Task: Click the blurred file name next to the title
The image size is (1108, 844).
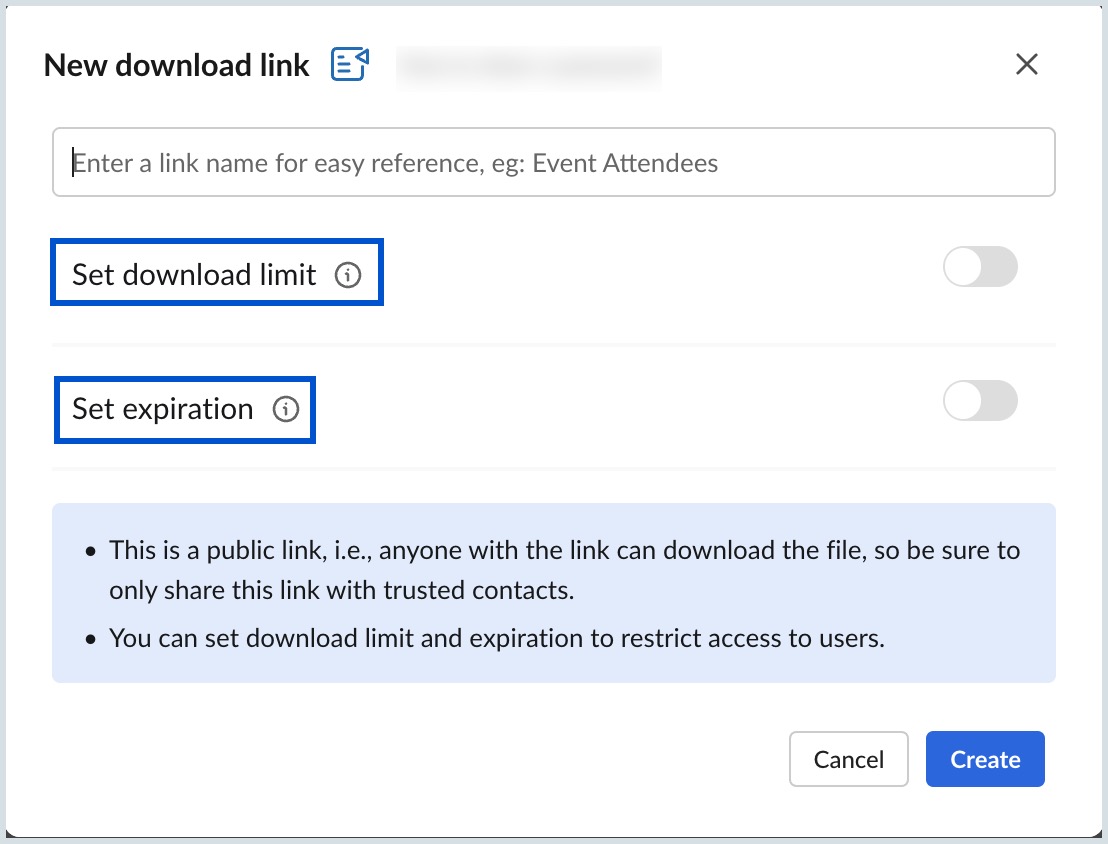Action: pos(528,68)
